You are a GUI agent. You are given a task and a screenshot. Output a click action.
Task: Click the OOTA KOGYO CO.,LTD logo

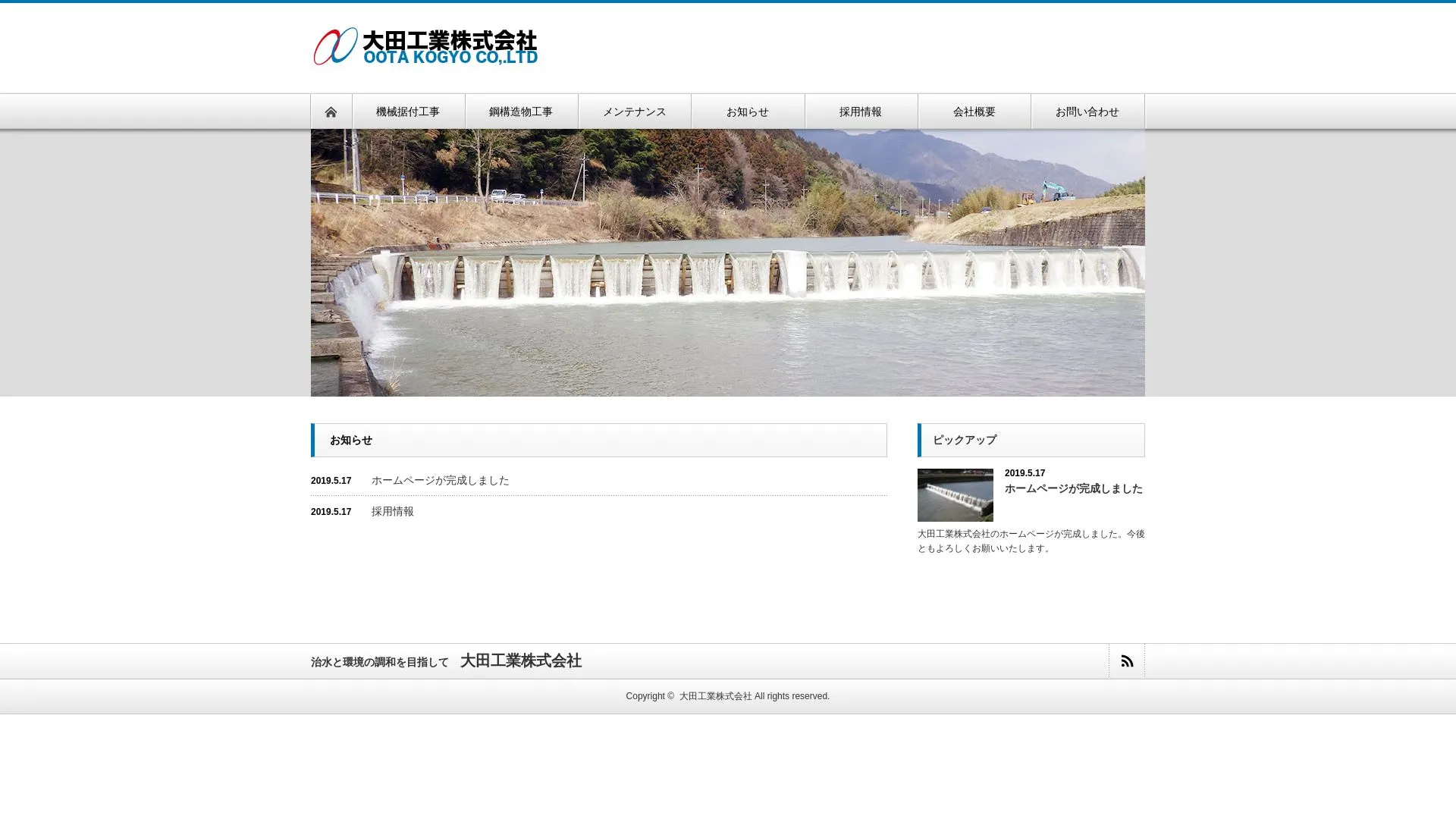425,46
